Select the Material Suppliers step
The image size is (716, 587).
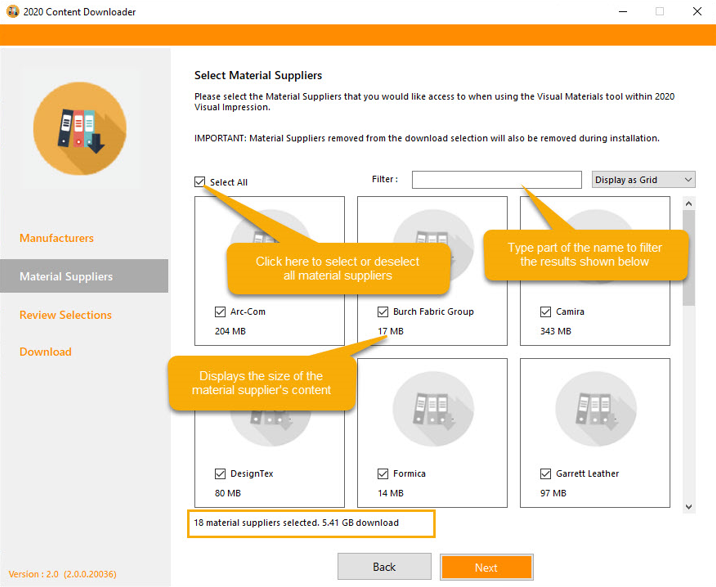[x=84, y=276]
